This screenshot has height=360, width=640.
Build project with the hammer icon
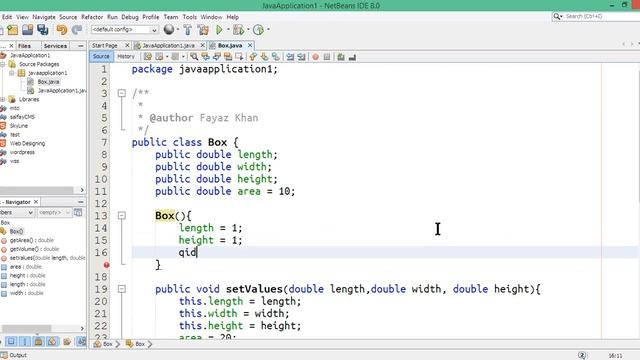188,29
